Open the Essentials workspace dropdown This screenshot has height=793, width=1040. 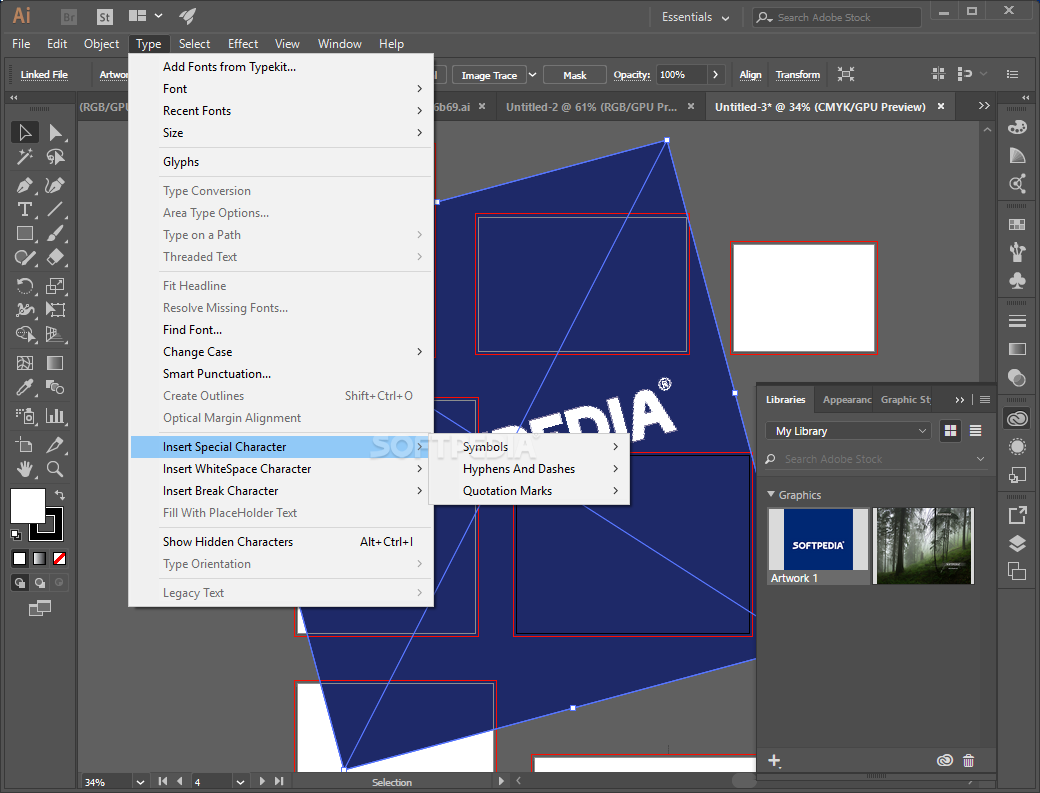pos(695,17)
